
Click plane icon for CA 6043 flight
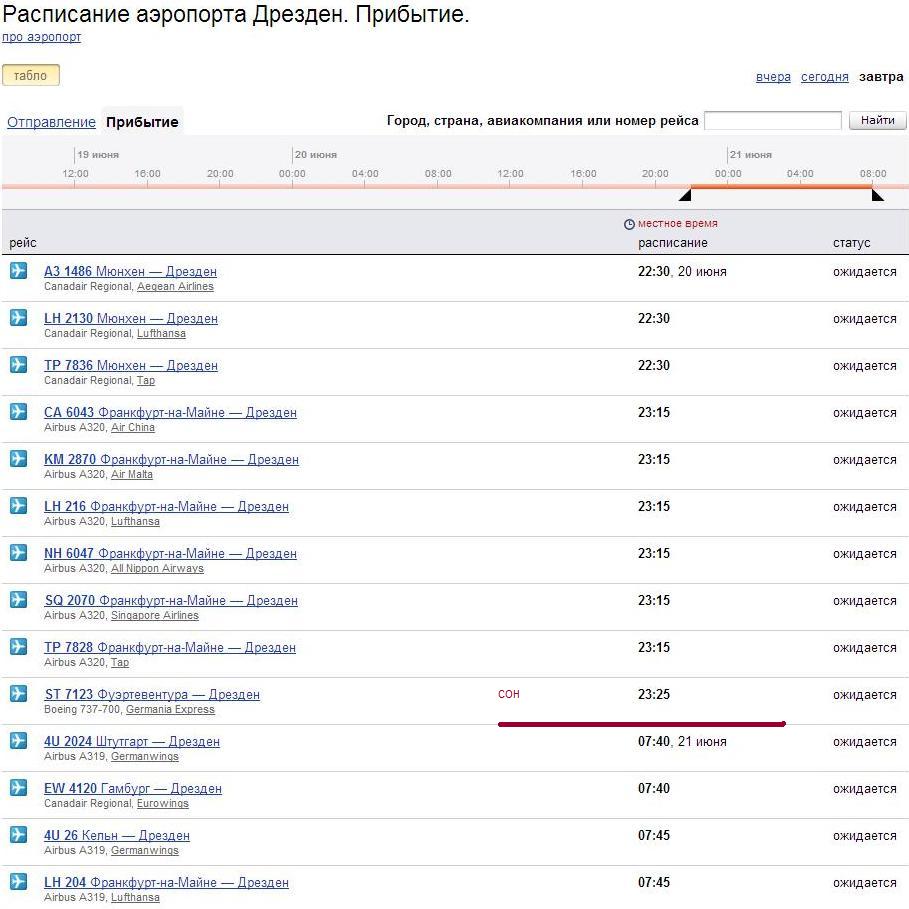(x=18, y=412)
